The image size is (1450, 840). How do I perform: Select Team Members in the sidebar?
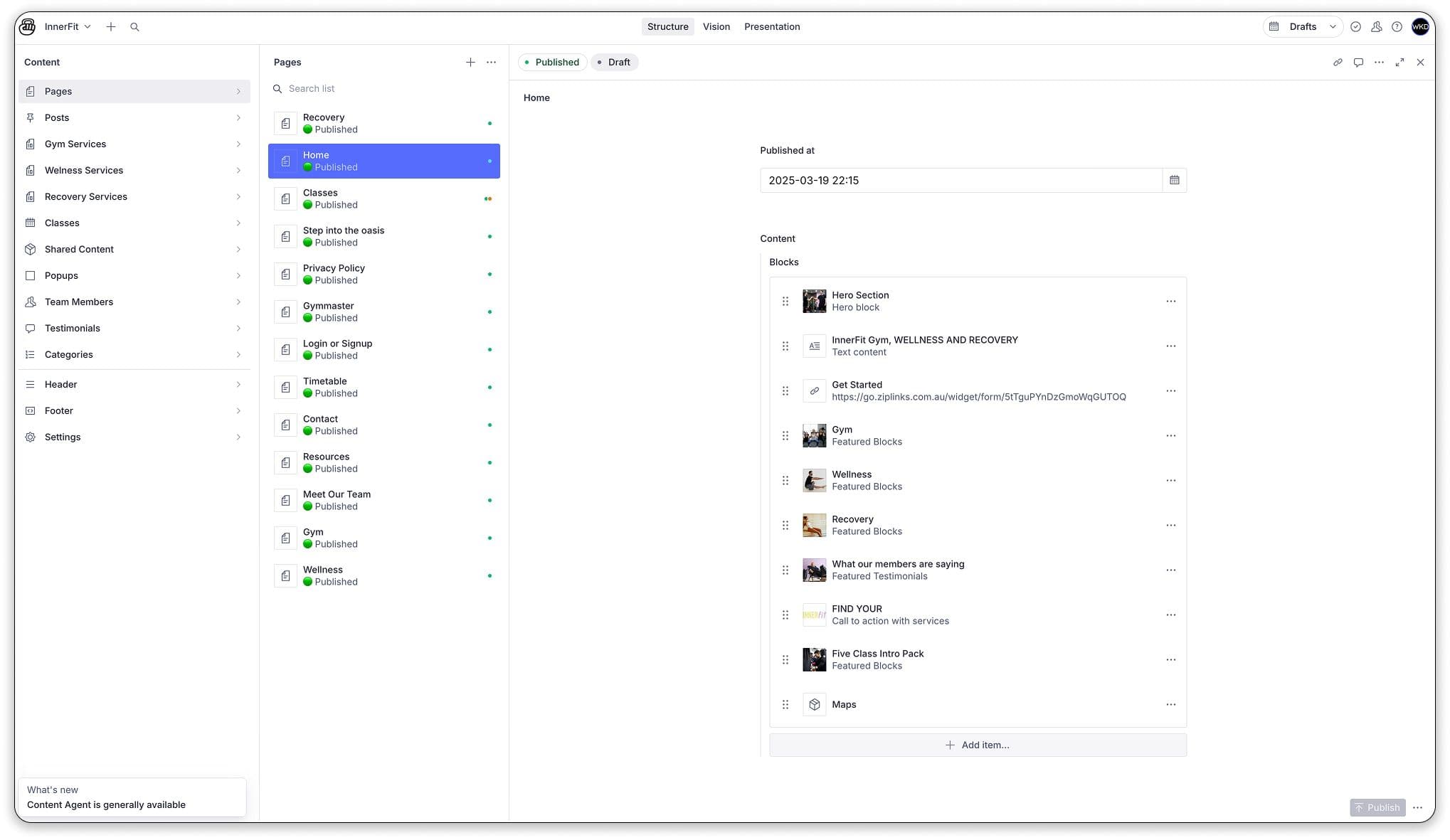pyautogui.click(x=78, y=302)
